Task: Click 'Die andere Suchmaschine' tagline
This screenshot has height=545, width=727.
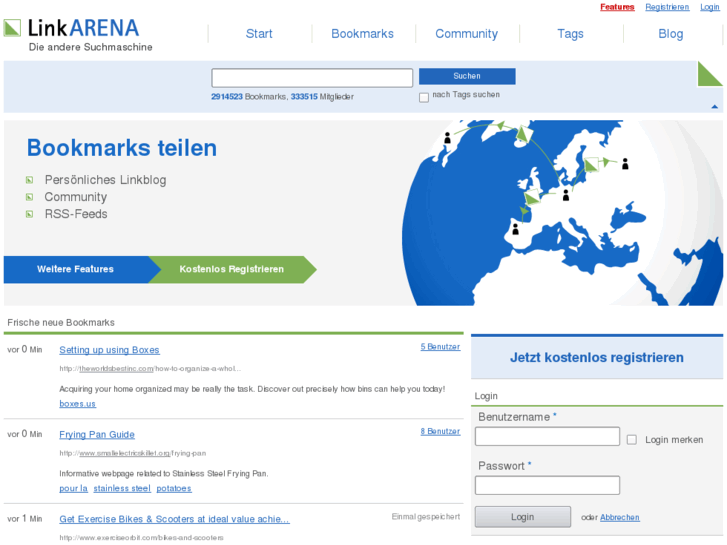Action: (x=90, y=47)
